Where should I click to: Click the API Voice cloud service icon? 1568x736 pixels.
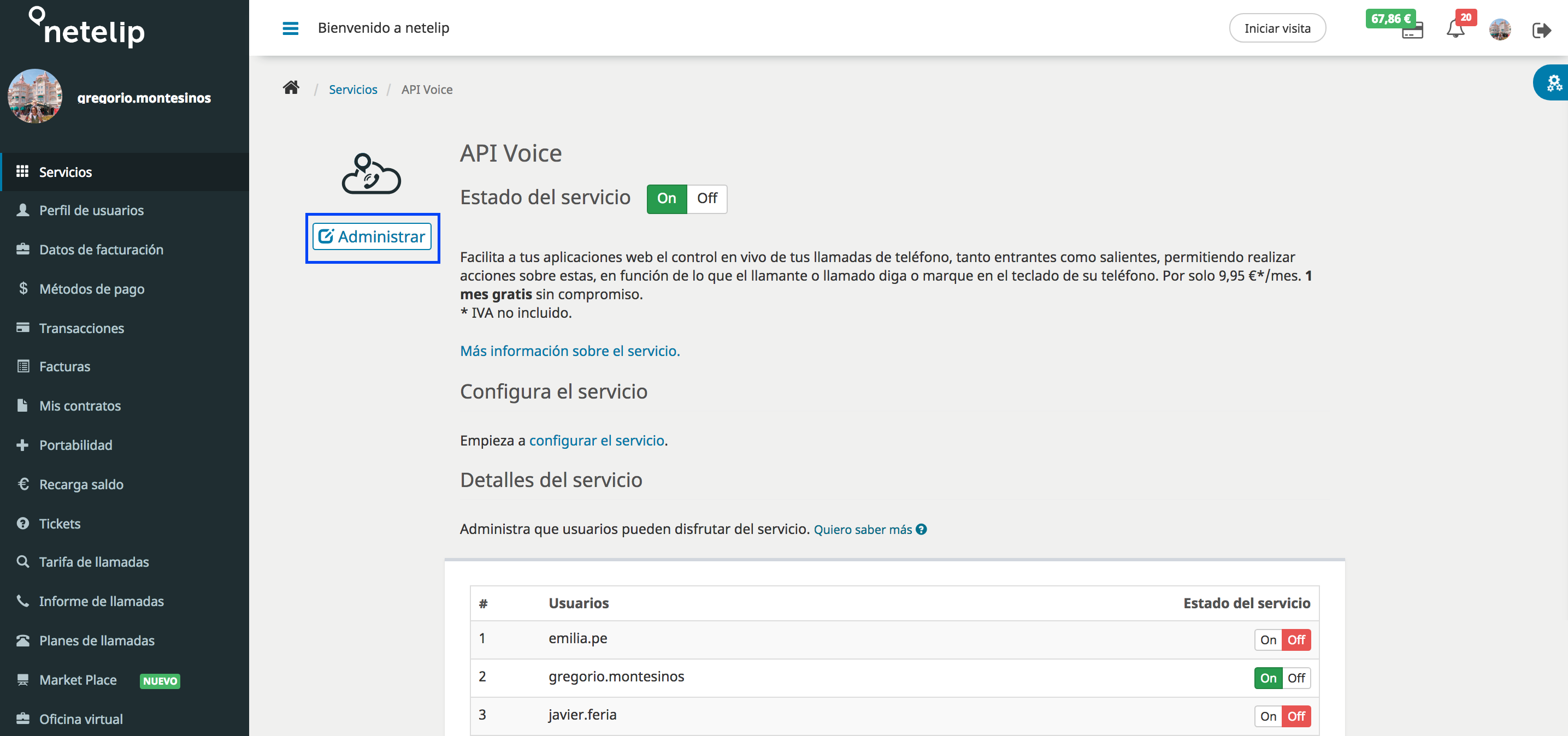click(371, 175)
